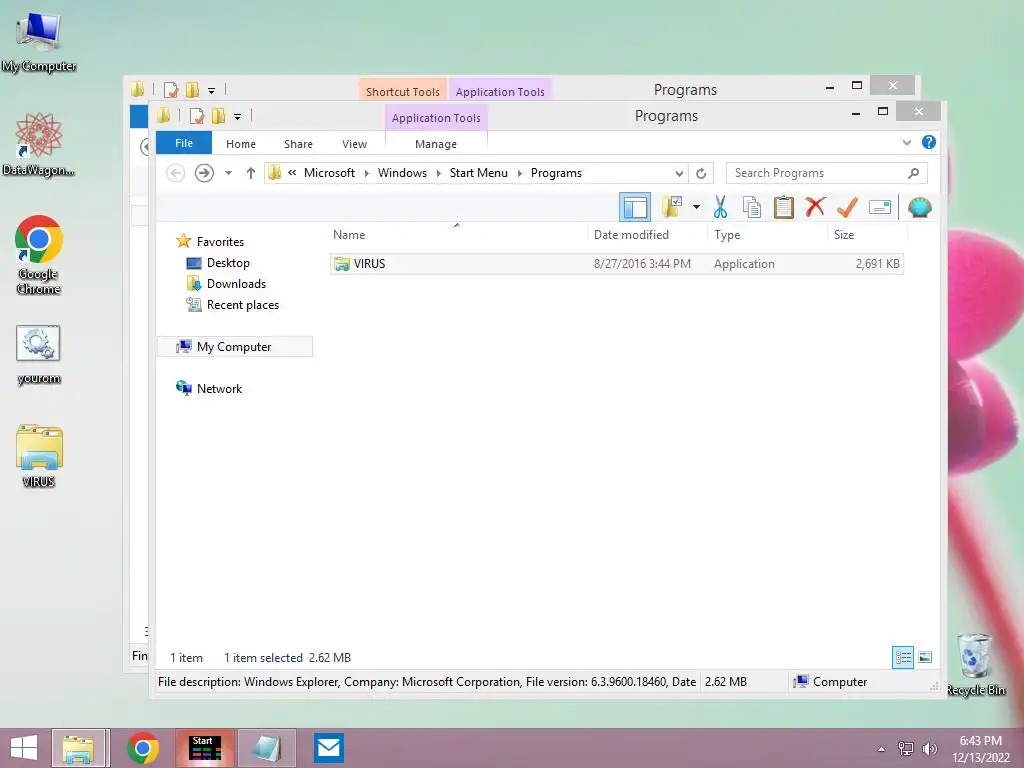The width and height of the screenshot is (1024, 768).
Task: Refresh the Programs folder view
Action: click(x=701, y=173)
